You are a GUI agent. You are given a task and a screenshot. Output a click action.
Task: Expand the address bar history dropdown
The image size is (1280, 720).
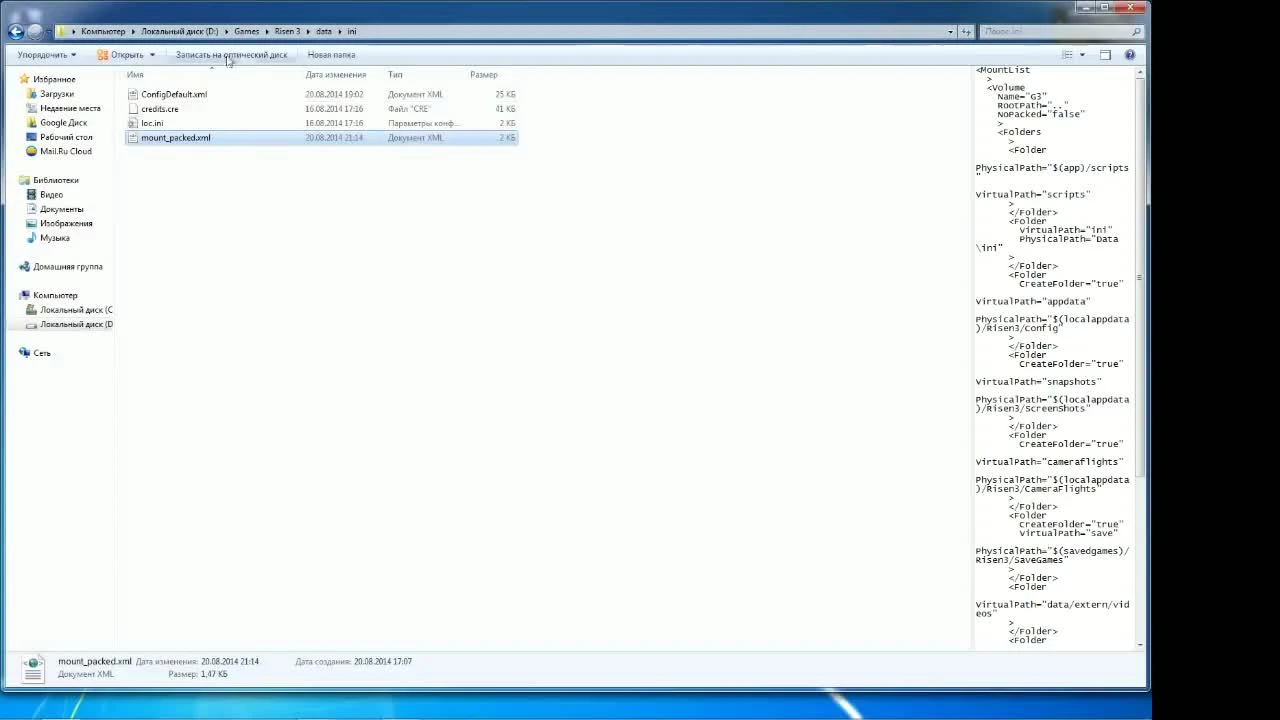pyautogui.click(x=950, y=32)
